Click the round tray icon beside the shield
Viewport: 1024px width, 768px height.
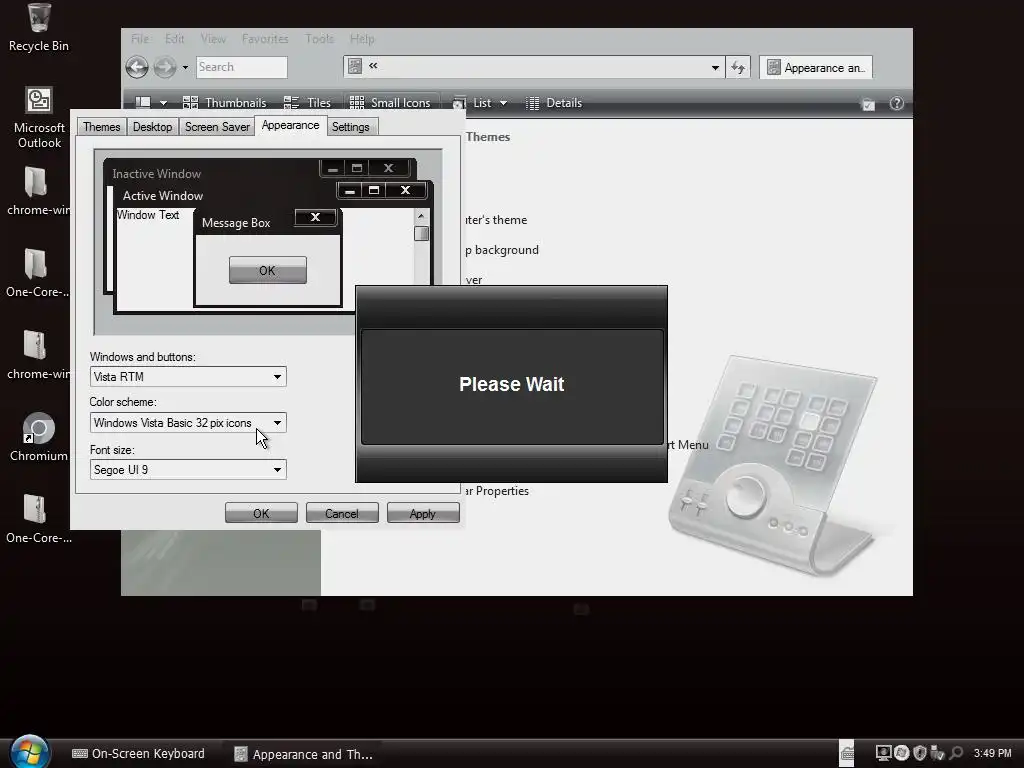tap(902, 753)
